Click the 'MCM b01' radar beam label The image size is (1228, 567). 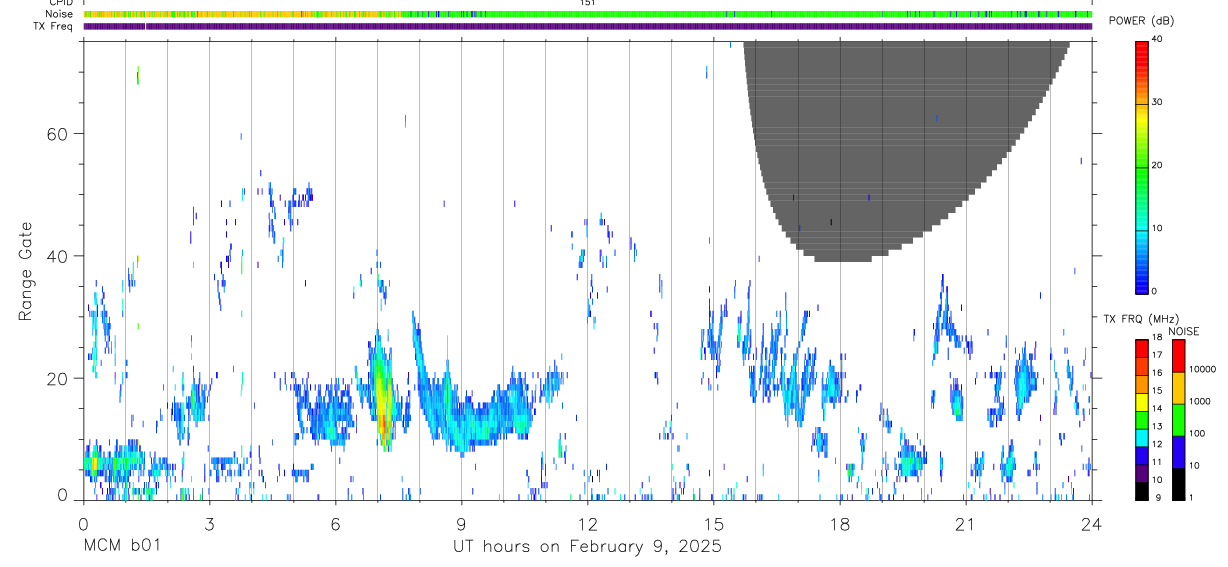pyautogui.click(x=121, y=546)
